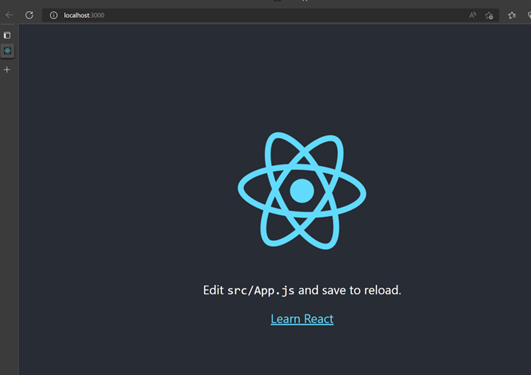Click the spinning React logo
531x375 pixels.
[302, 191]
